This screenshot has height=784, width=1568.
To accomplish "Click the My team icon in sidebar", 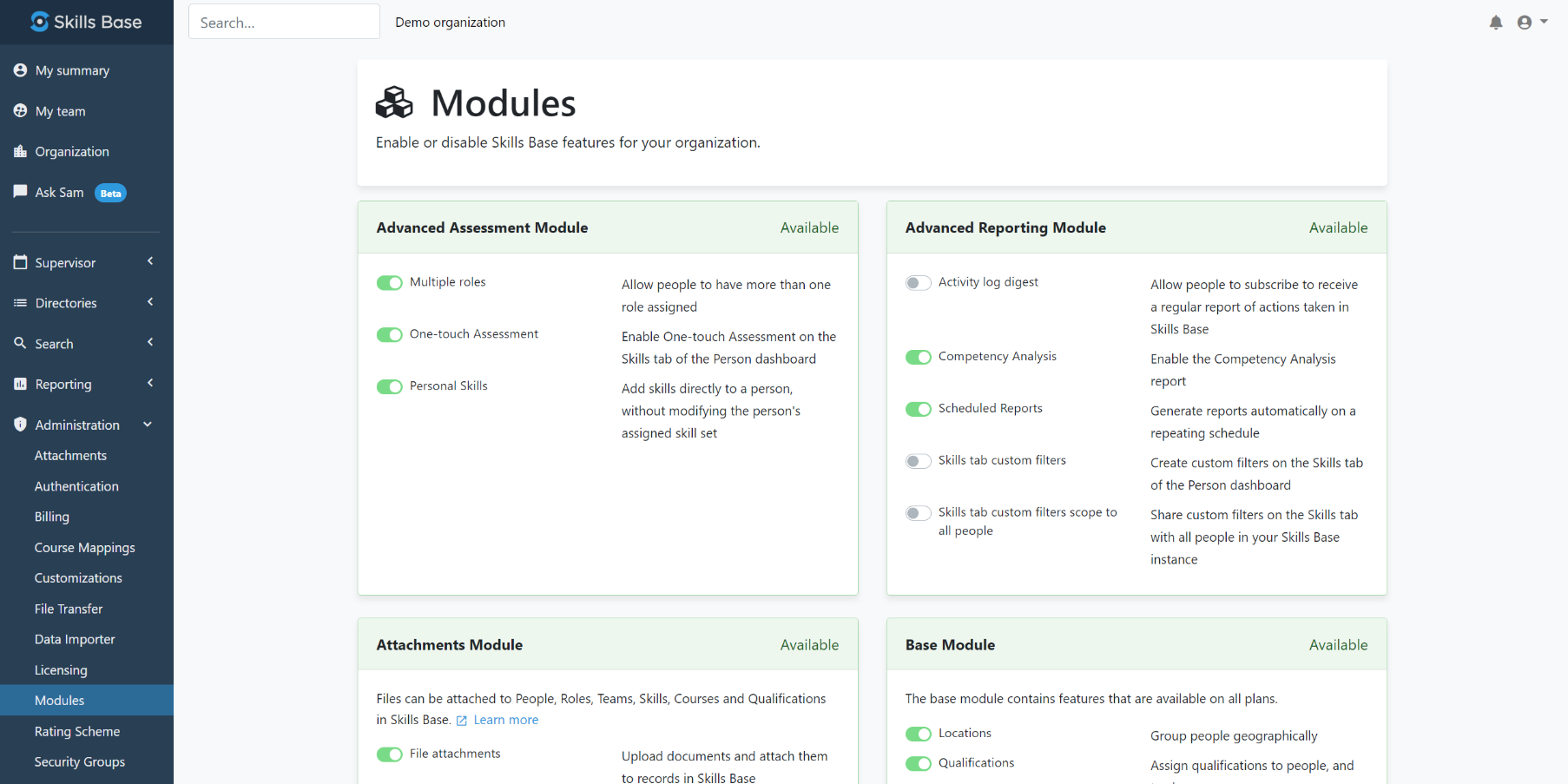I will click(x=20, y=111).
